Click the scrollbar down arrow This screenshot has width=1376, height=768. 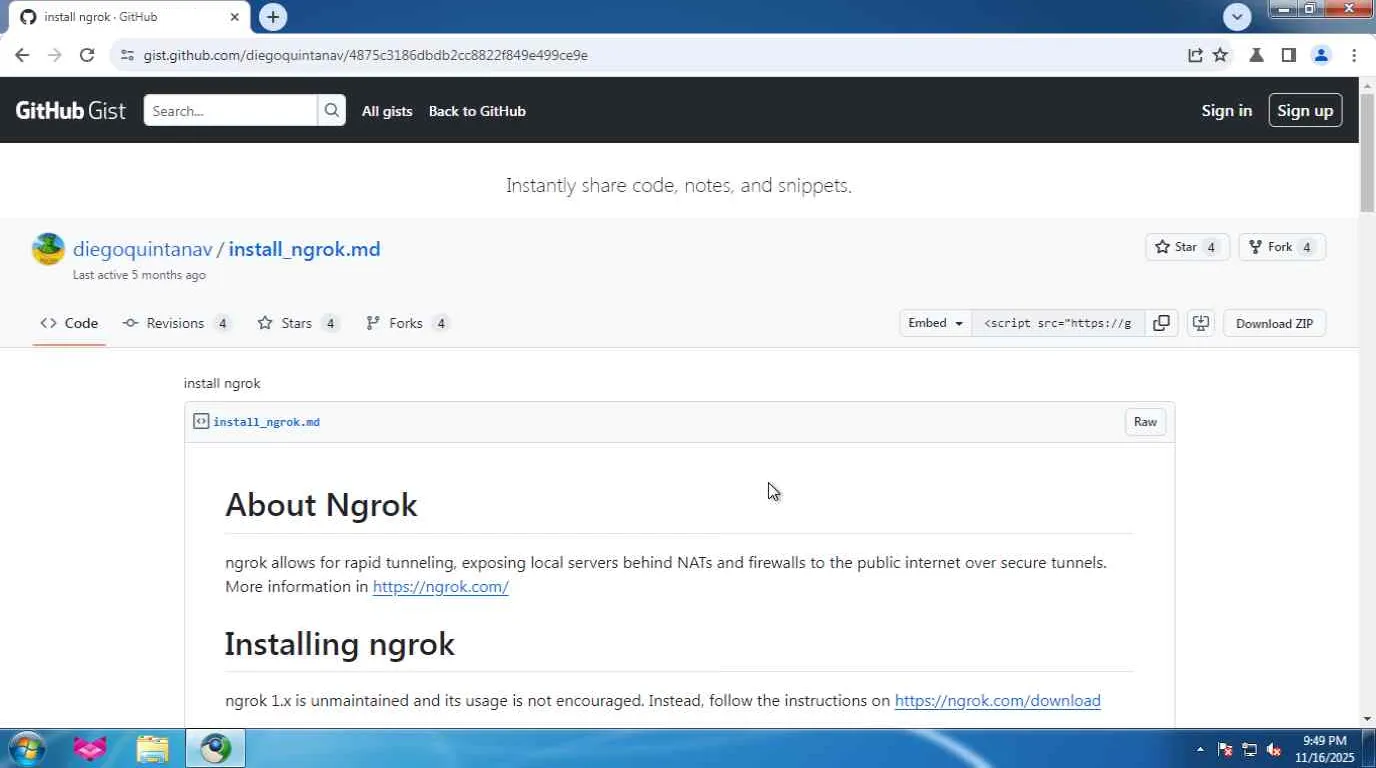click(x=1367, y=719)
